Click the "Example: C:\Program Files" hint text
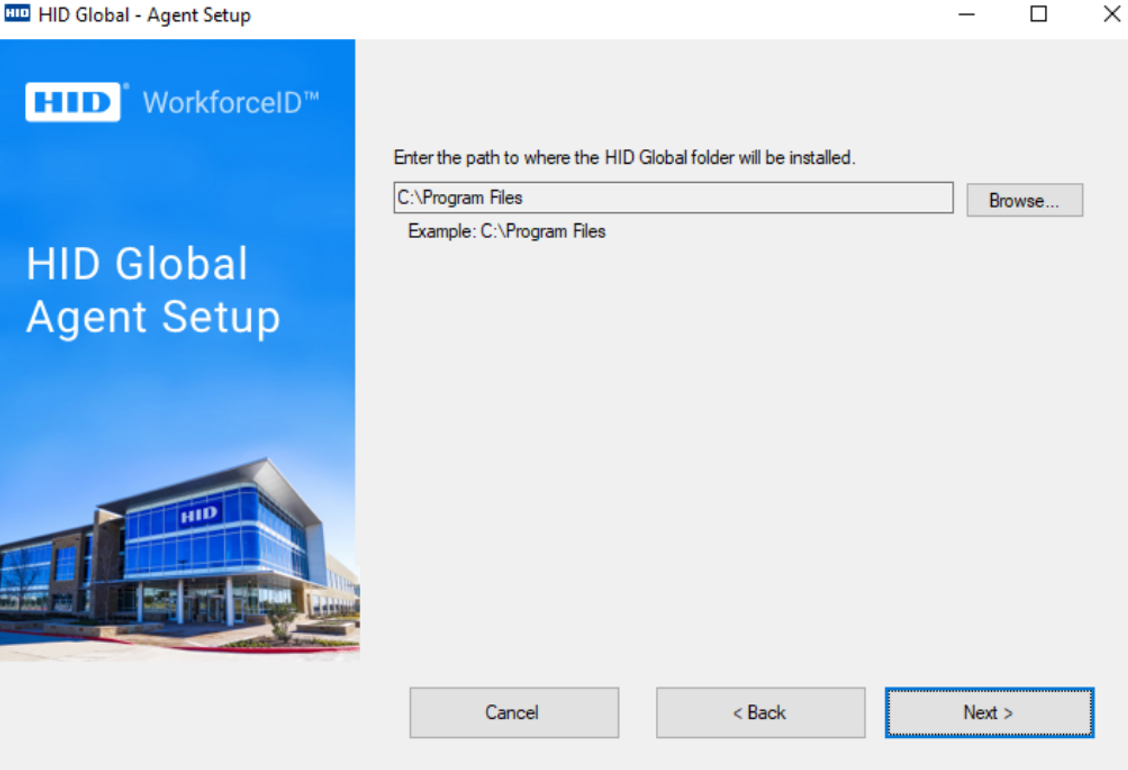 click(x=506, y=231)
